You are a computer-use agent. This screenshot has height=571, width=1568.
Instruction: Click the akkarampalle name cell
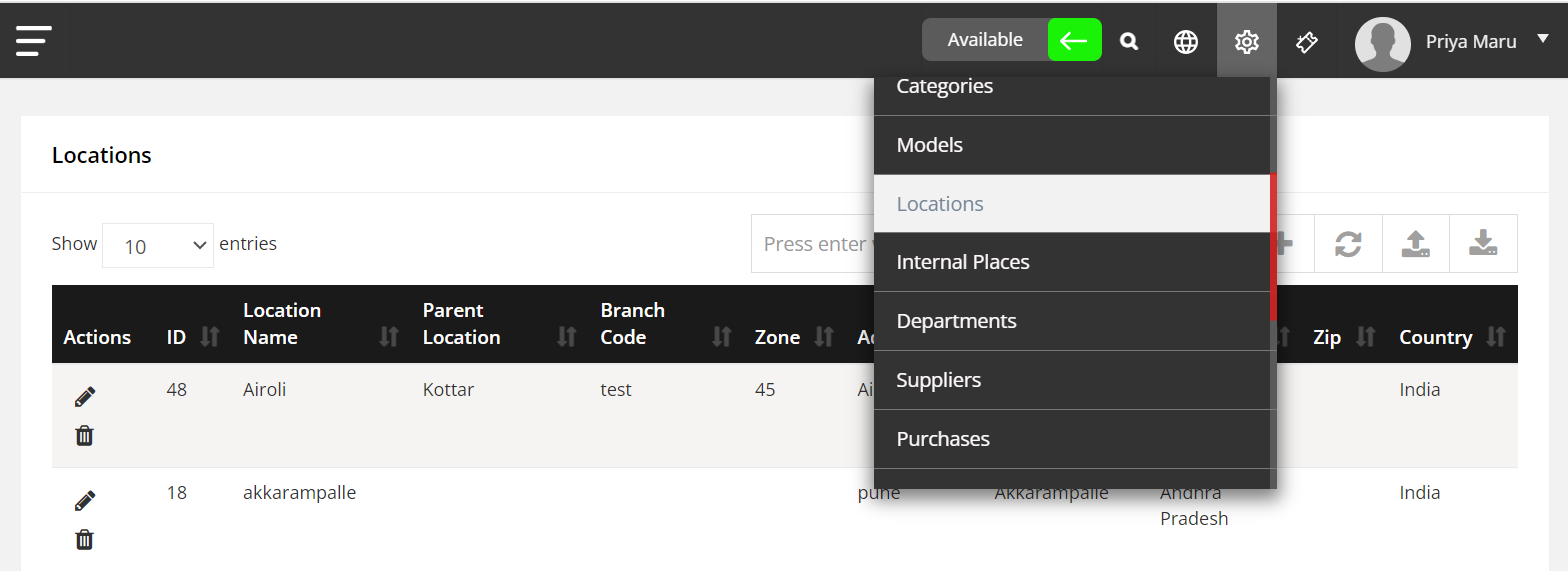point(300,493)
